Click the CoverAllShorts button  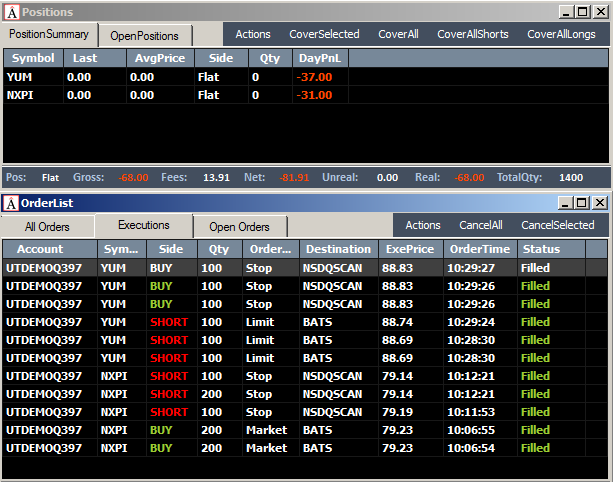473,34
